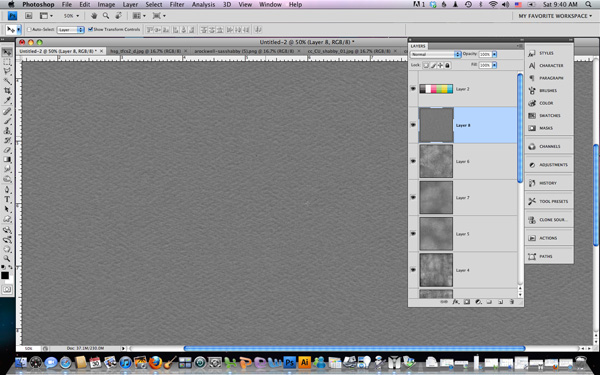Image resolution: width=600 pixels, height=375 pixels.
Task: Select the Rectangular Marquee tool
Action: click(7, 62)
